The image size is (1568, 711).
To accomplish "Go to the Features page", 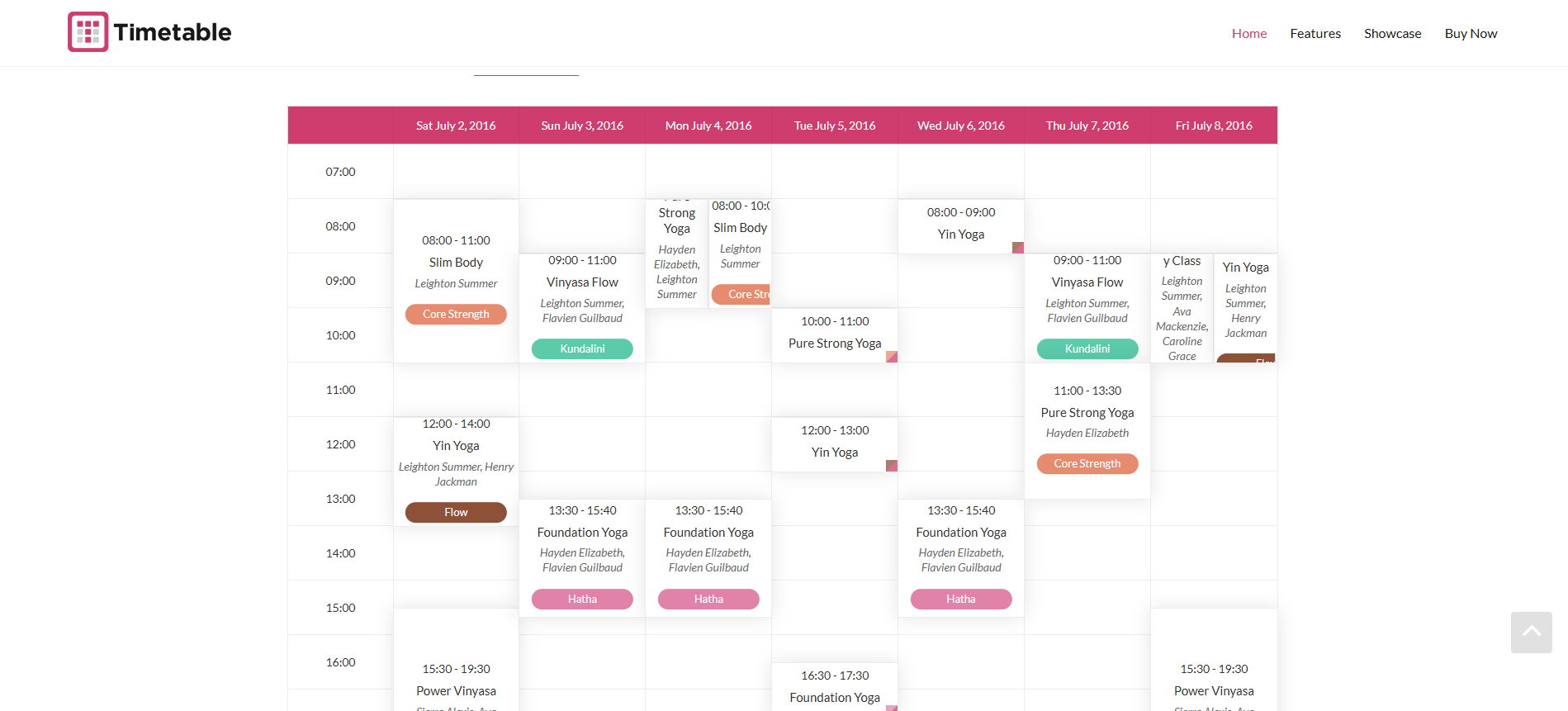I will (x=1315, y=34).
